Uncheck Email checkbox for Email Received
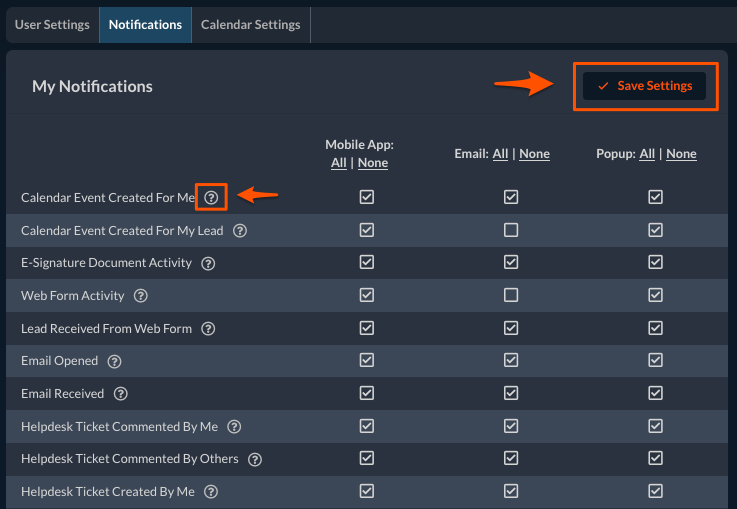 tap(511, 393)
